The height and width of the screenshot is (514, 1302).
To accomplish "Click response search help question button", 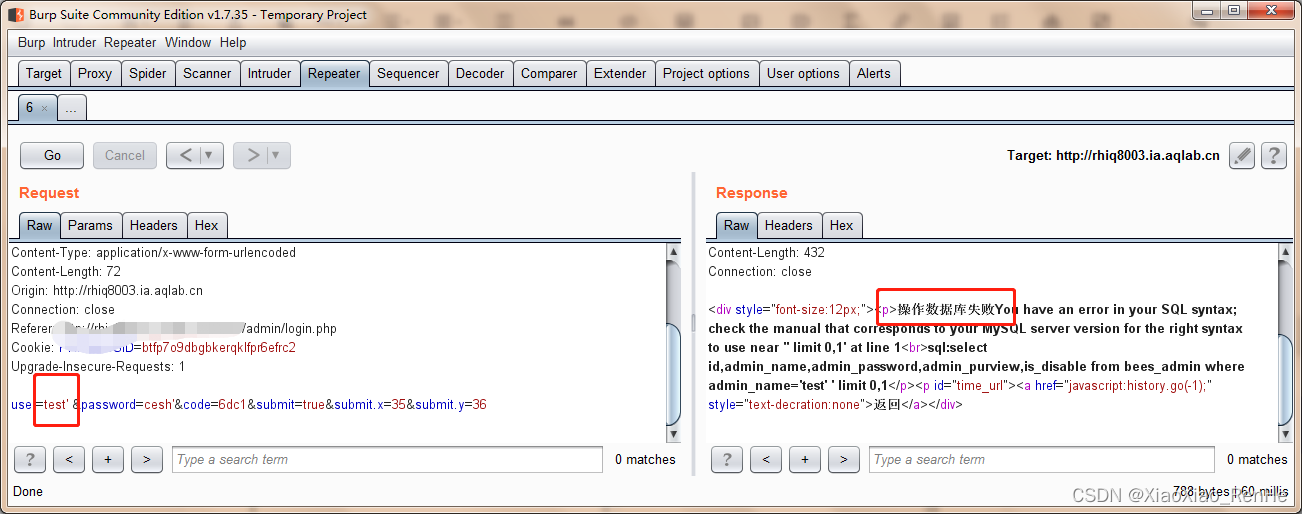I will [727, 459].
